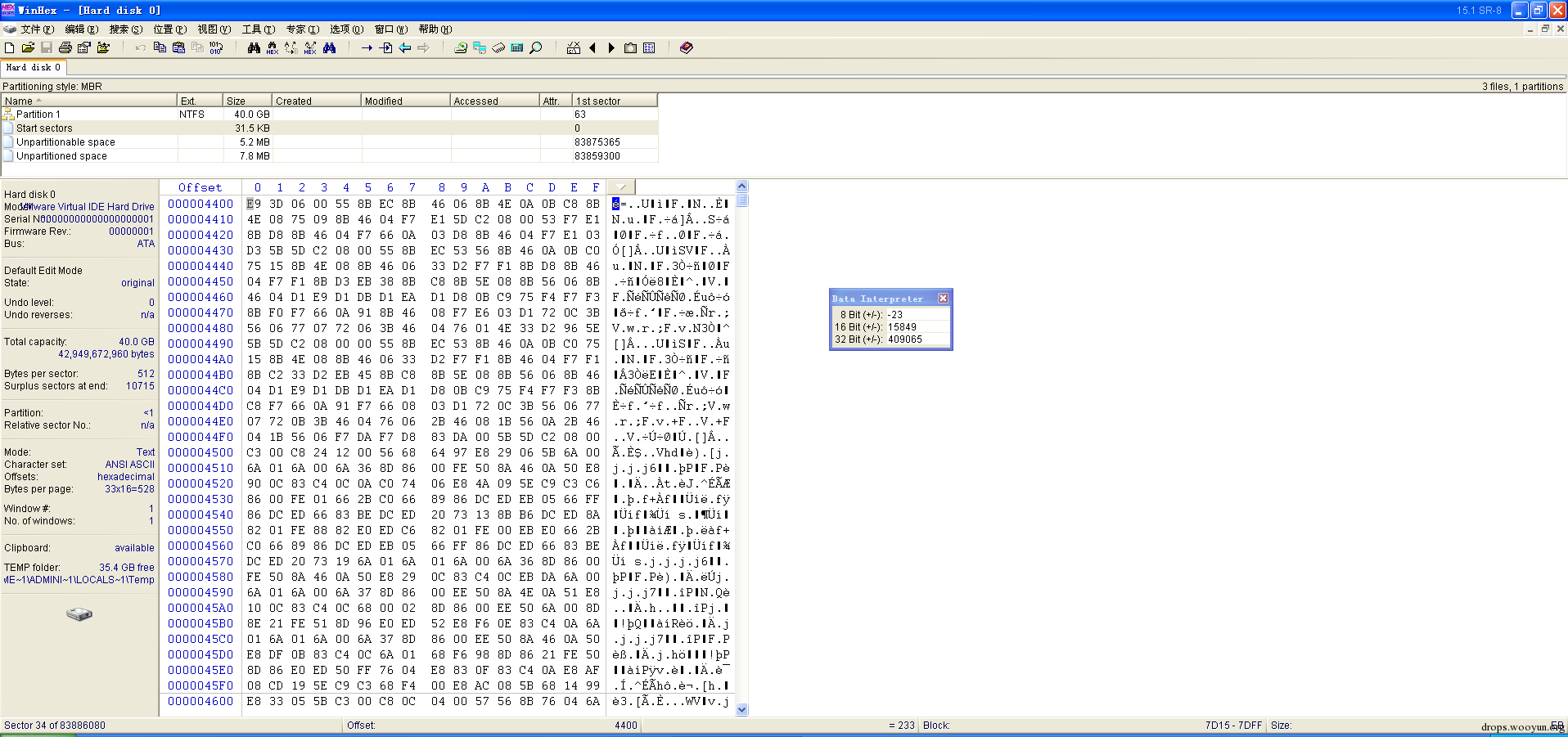Click the clipboard Paste toolbar icon
This screenshot has width=1568, height=737.
(178, 48)
